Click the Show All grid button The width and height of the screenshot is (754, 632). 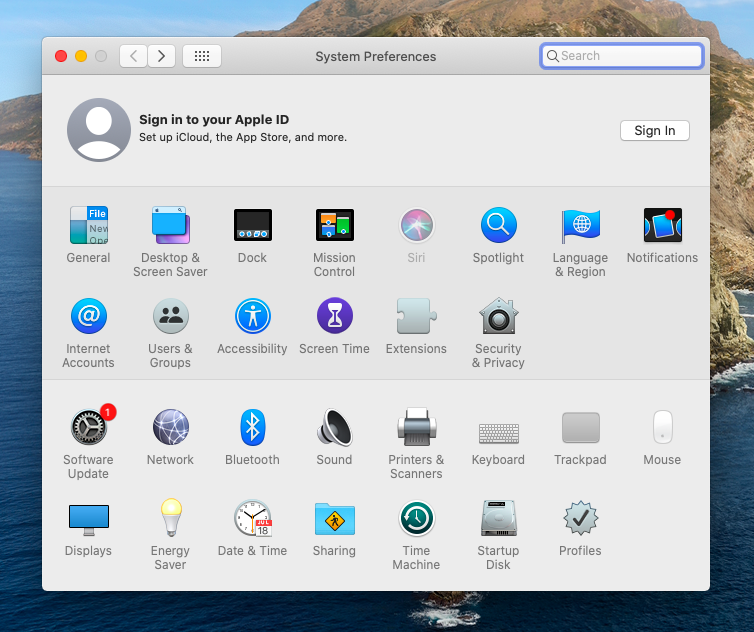(202, 56)
